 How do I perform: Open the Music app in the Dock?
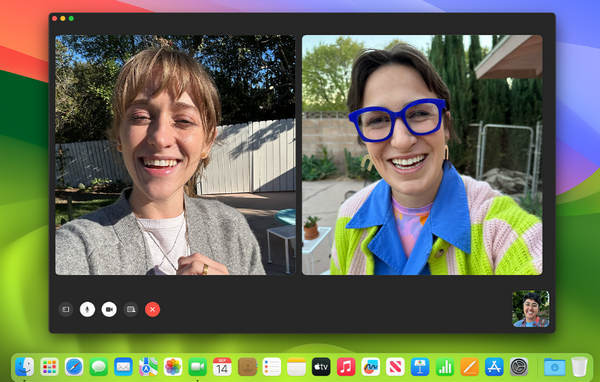346,367
